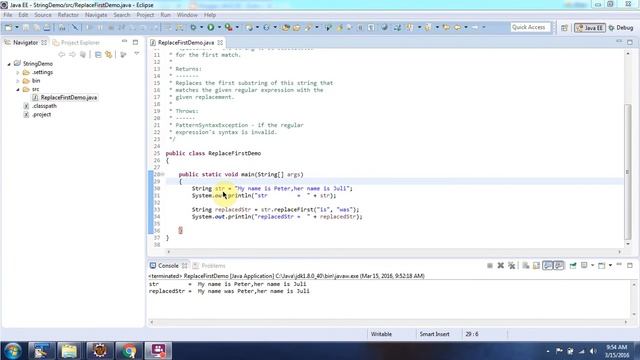Toggle Link with Editor in Navigator
This screenshot has width=640, height=360.
pyautogui.click(x=109, y=54)
